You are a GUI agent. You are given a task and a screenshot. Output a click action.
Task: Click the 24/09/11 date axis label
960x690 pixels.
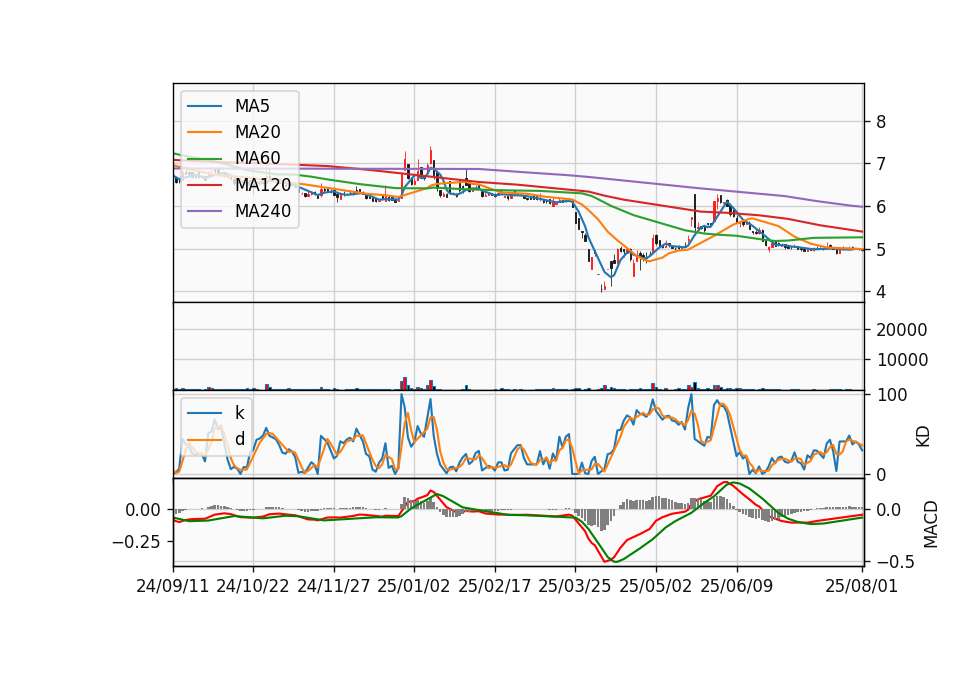[x=173, y=586]
